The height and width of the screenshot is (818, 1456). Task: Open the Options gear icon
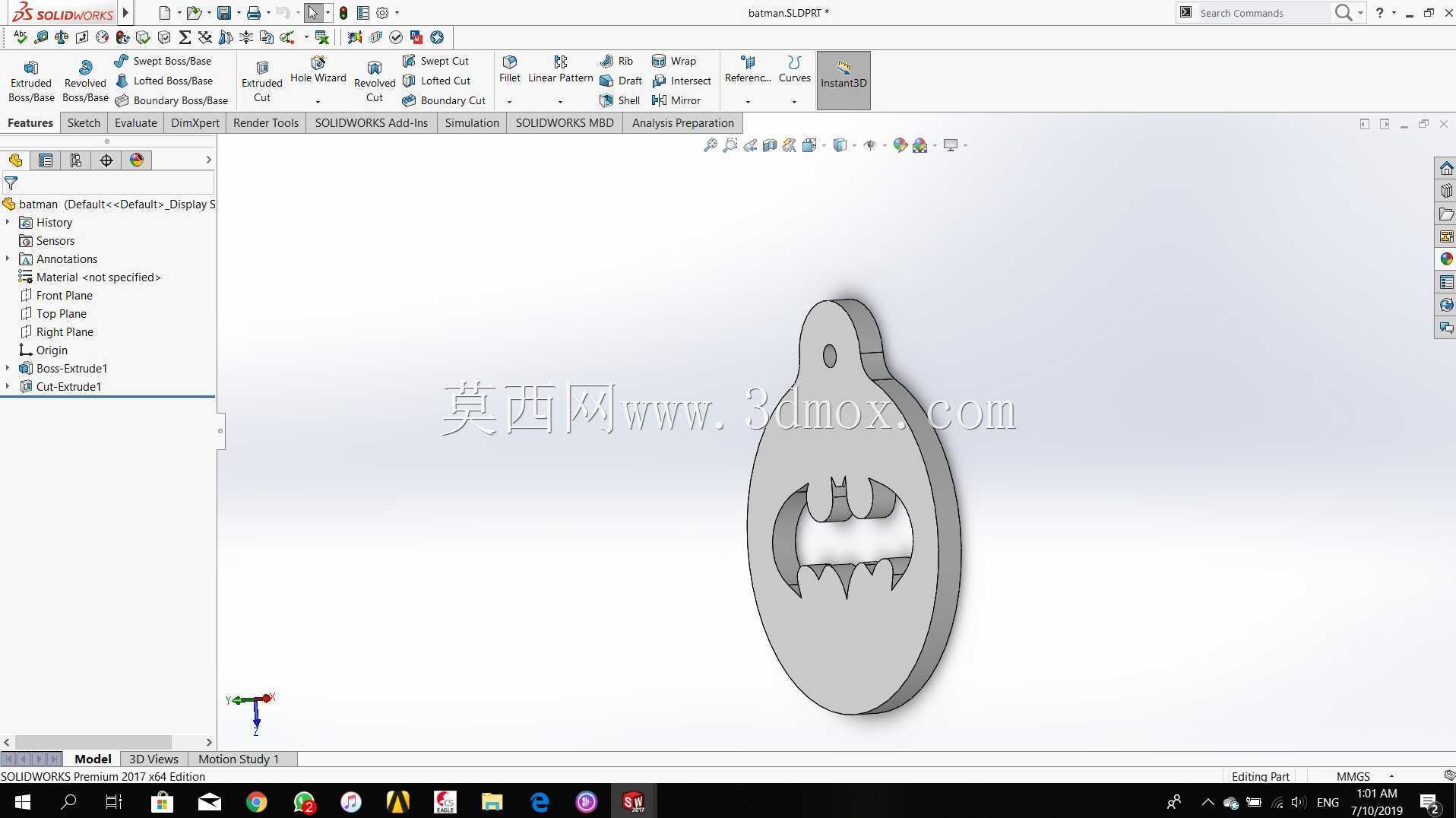click(382, 13)
